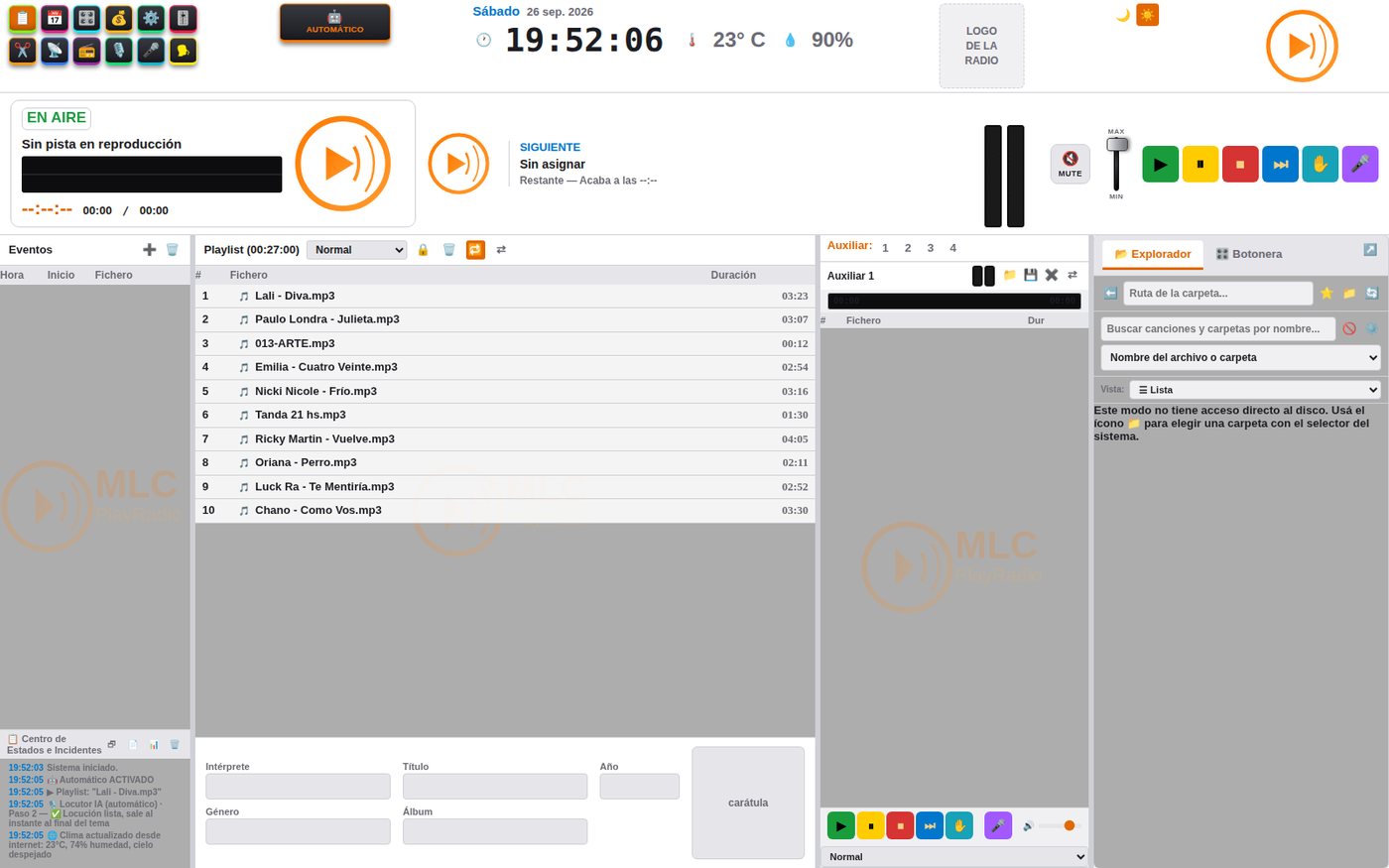Screen dimensions: 1389x868
Task: Open the satellite dish streaming icon
Action: (55, 51)
